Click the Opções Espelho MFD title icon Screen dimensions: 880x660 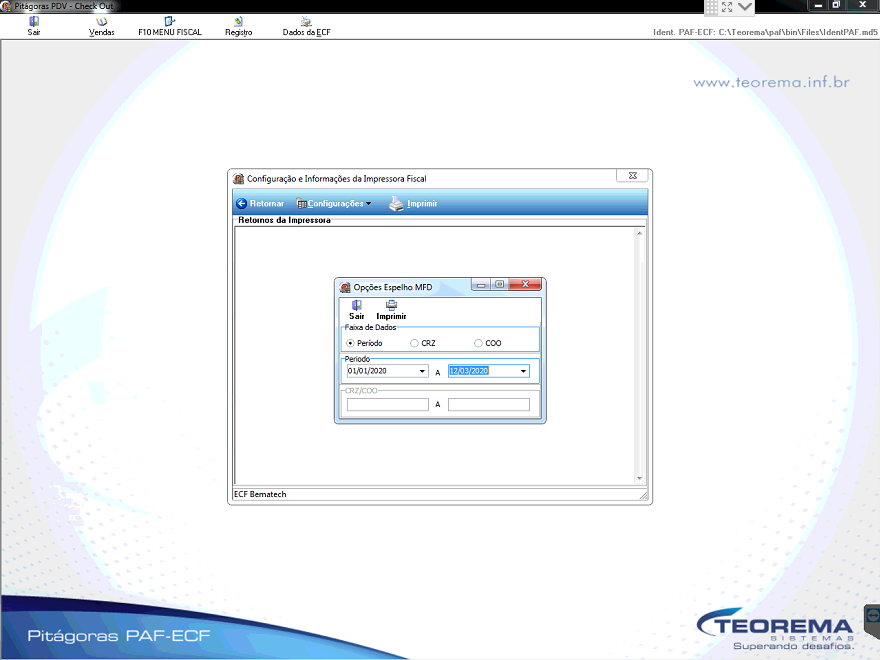tap(345, 287)
